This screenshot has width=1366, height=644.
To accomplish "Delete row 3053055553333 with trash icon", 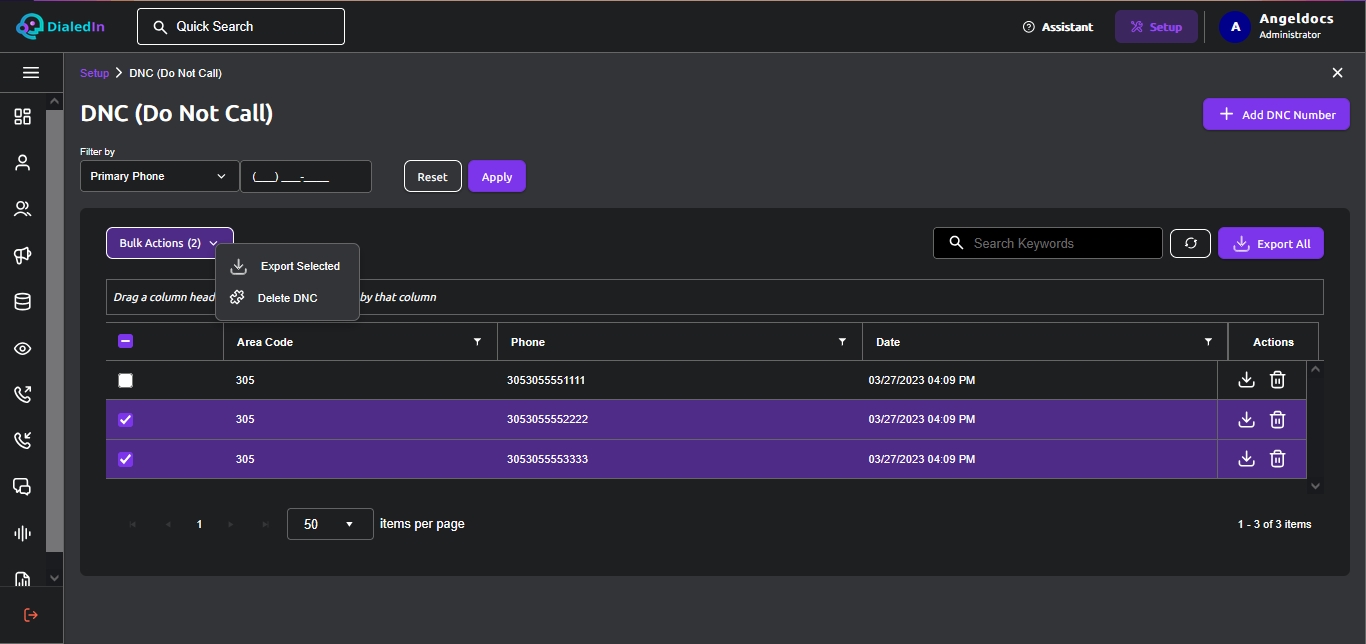I will (1277, 458).
